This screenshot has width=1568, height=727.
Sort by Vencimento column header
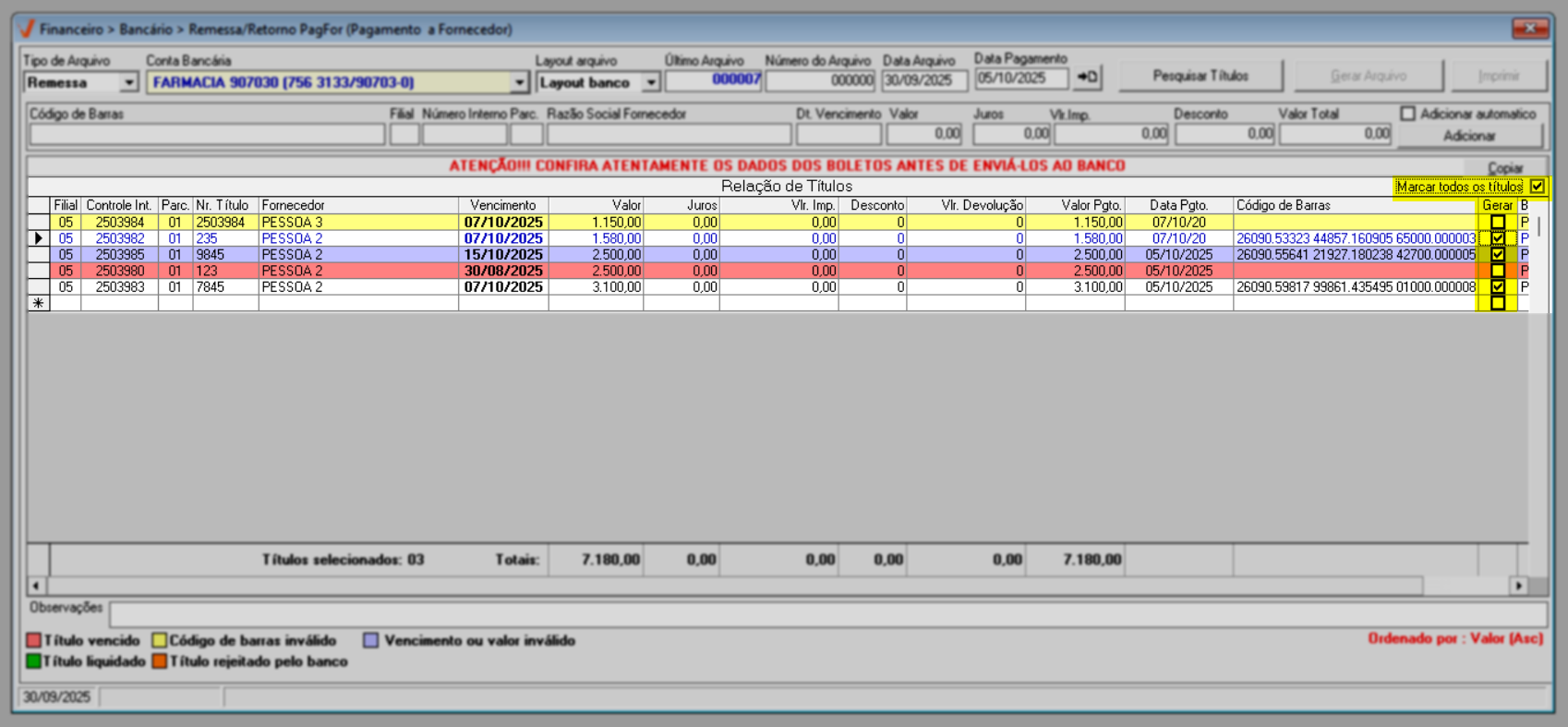coord(502,205)
